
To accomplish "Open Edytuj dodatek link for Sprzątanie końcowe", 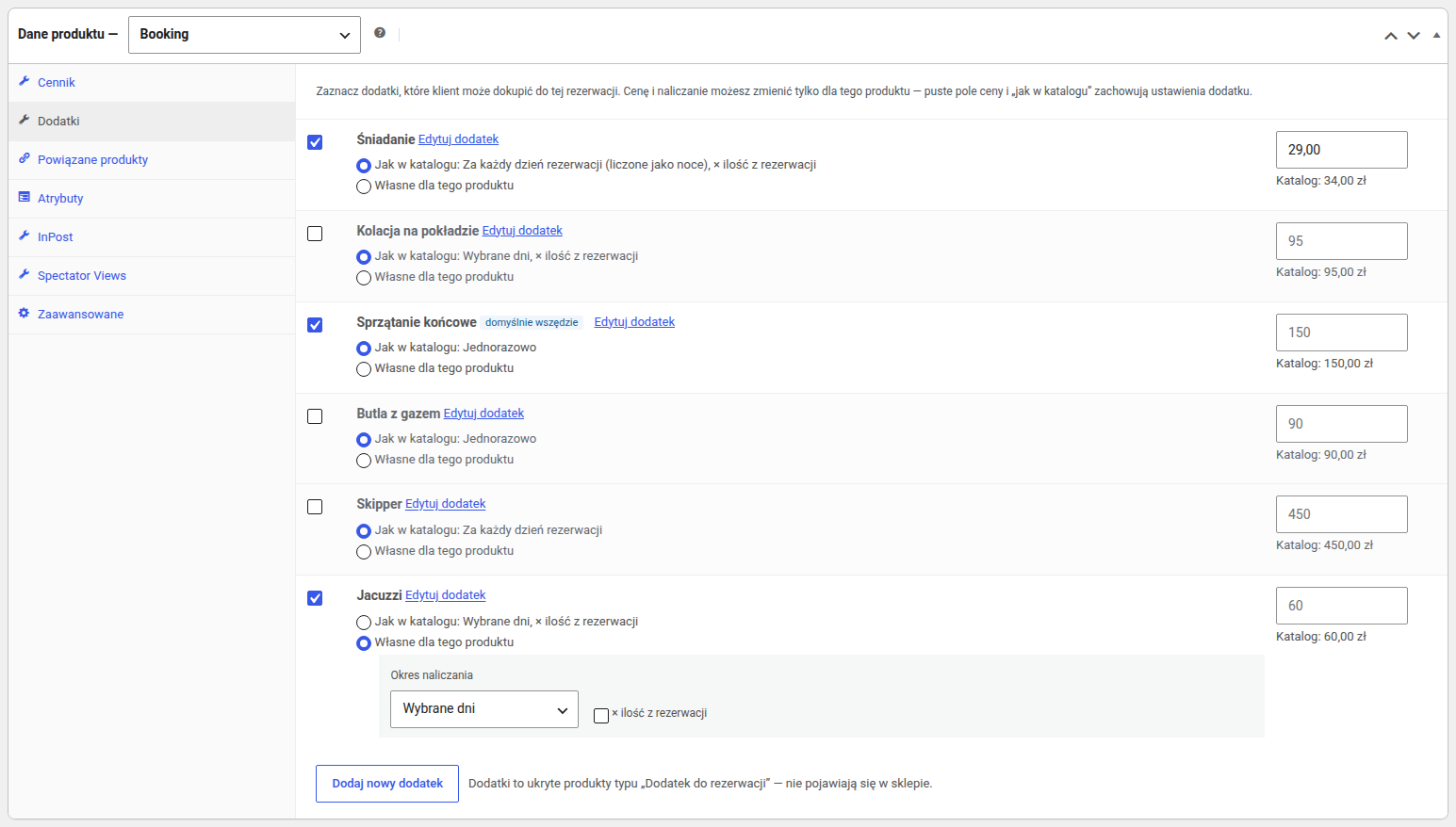I will click(x=634, y=322).
